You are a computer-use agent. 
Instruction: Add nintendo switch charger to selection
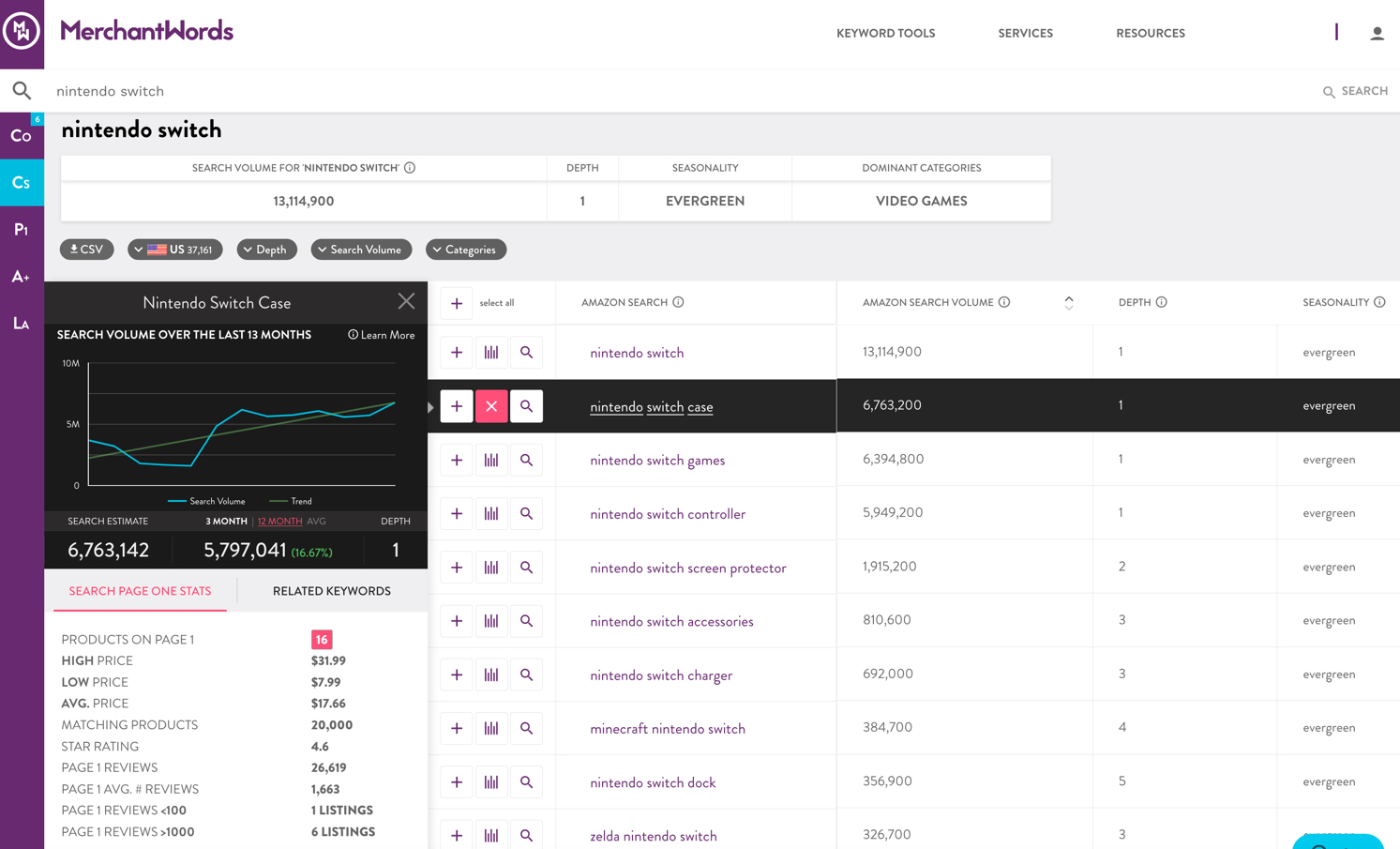pyautogui.click(x=457, y=675)
